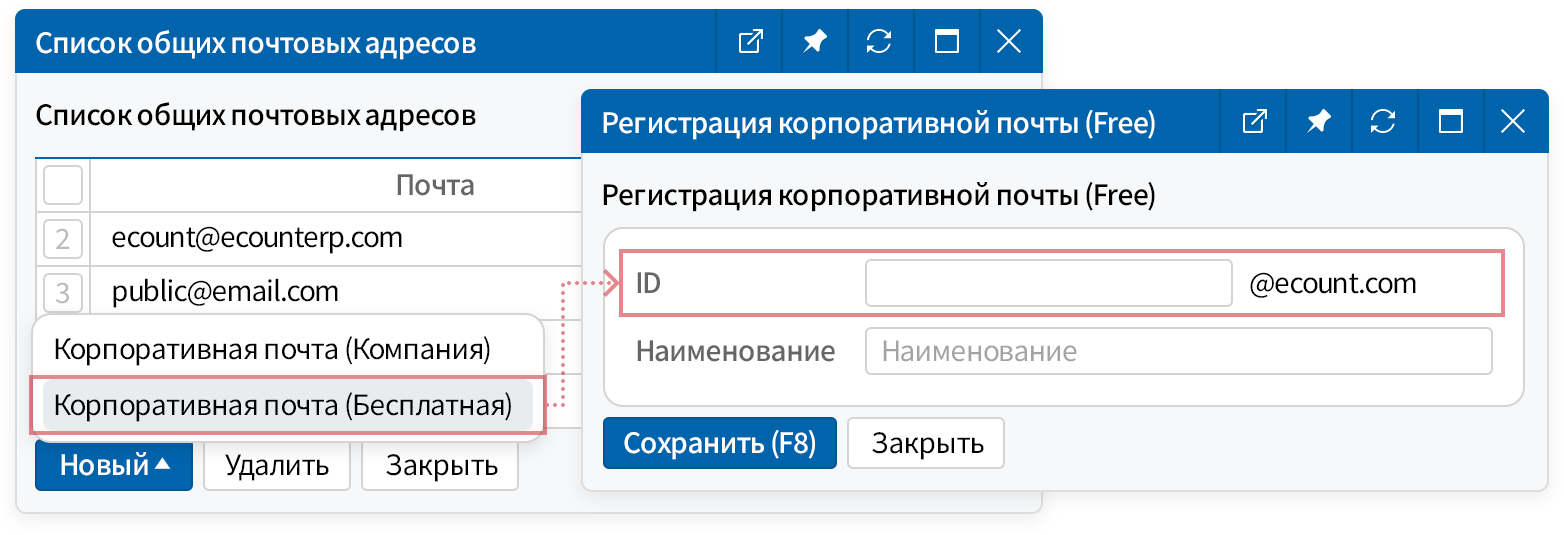Select public@email.com mail entry
Image resolution: width=1564 pixels, height=535 pixels.
point(225,291)
